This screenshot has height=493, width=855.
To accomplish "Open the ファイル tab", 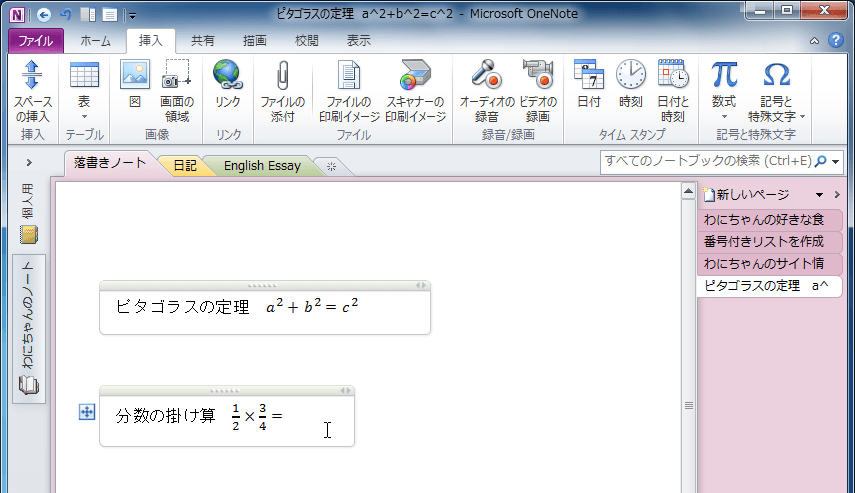I will pyautogui.click(x=36, y=41).
